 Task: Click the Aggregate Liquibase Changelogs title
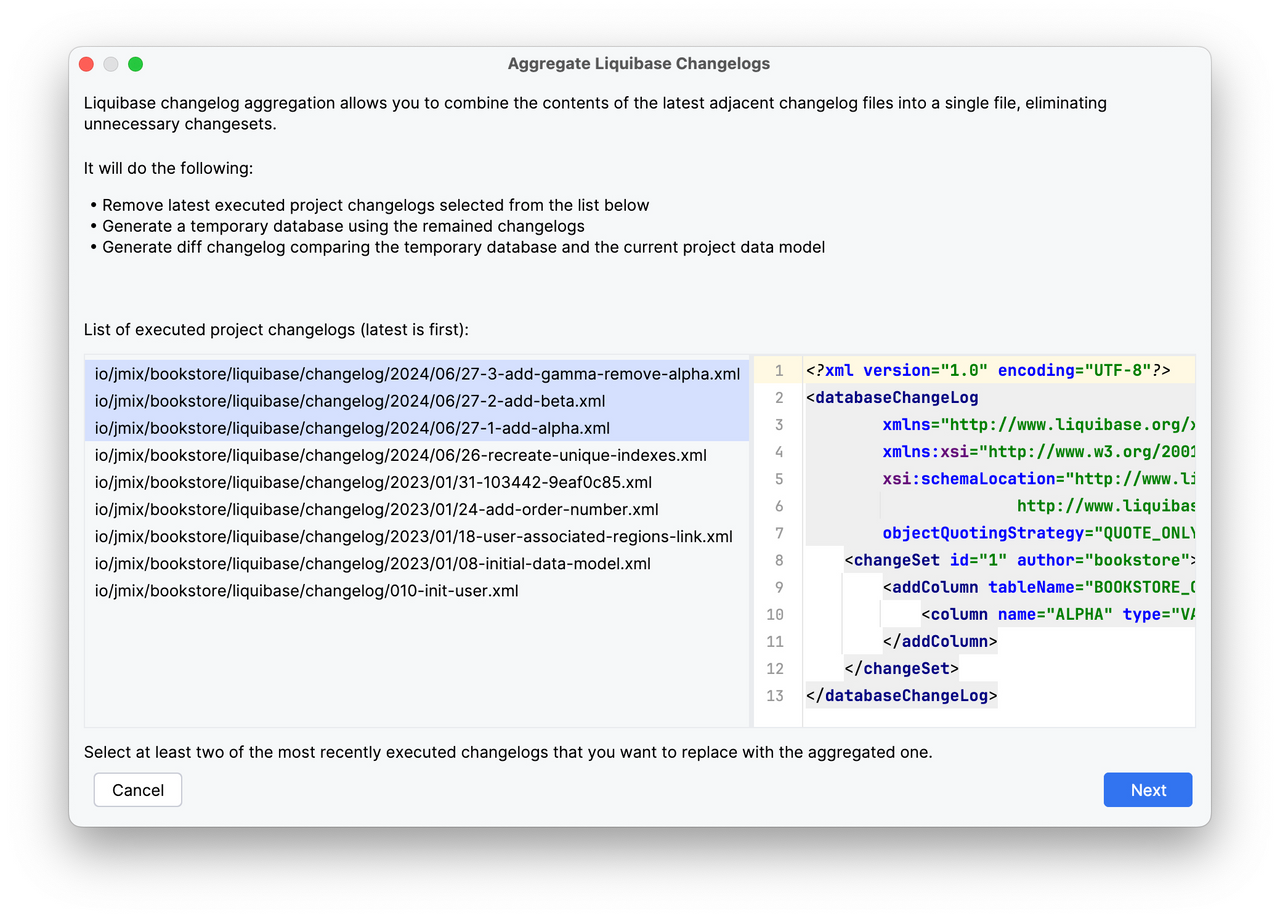point(640,63)
